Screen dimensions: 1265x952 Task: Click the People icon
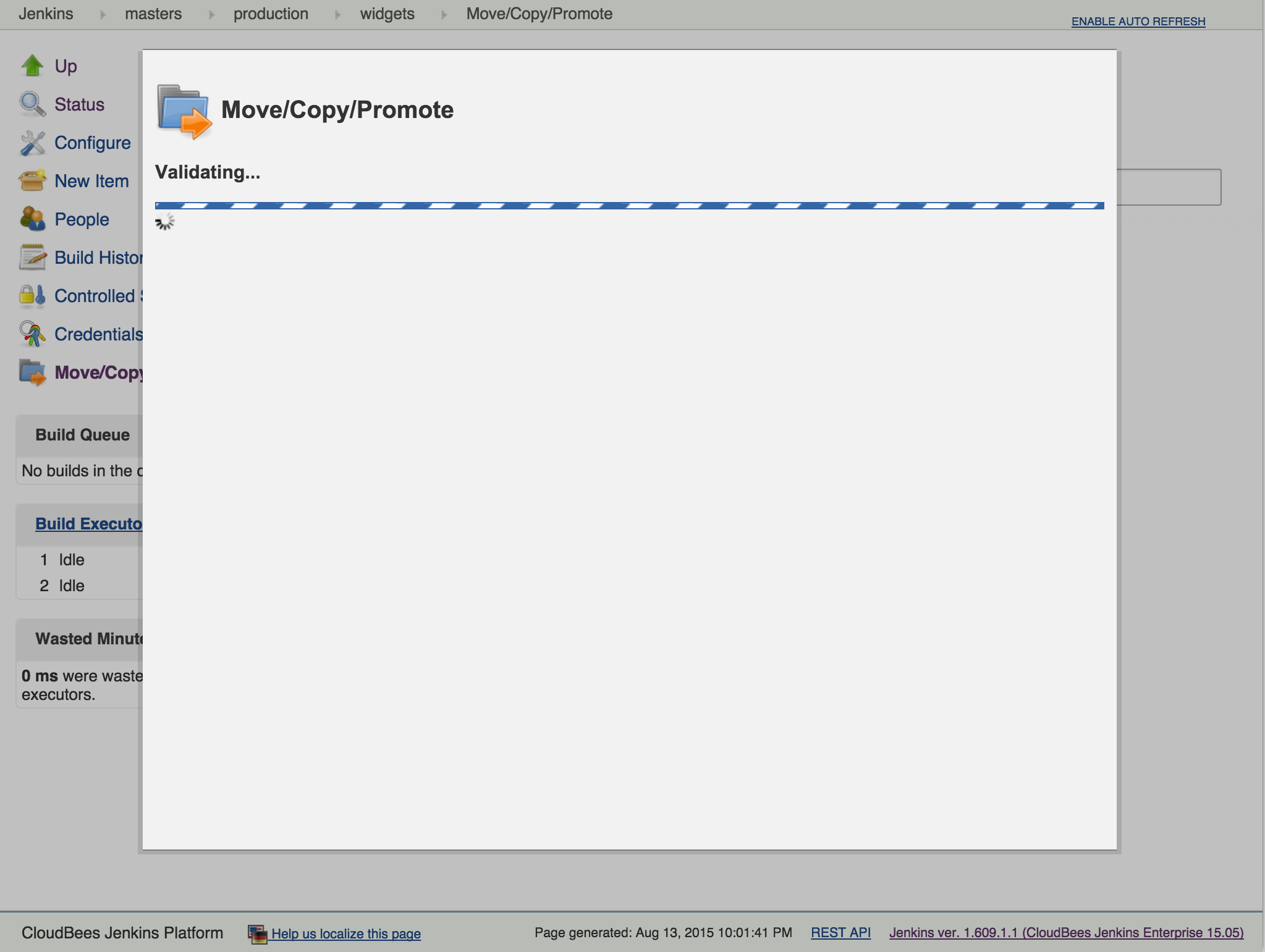tap(32, 219)
